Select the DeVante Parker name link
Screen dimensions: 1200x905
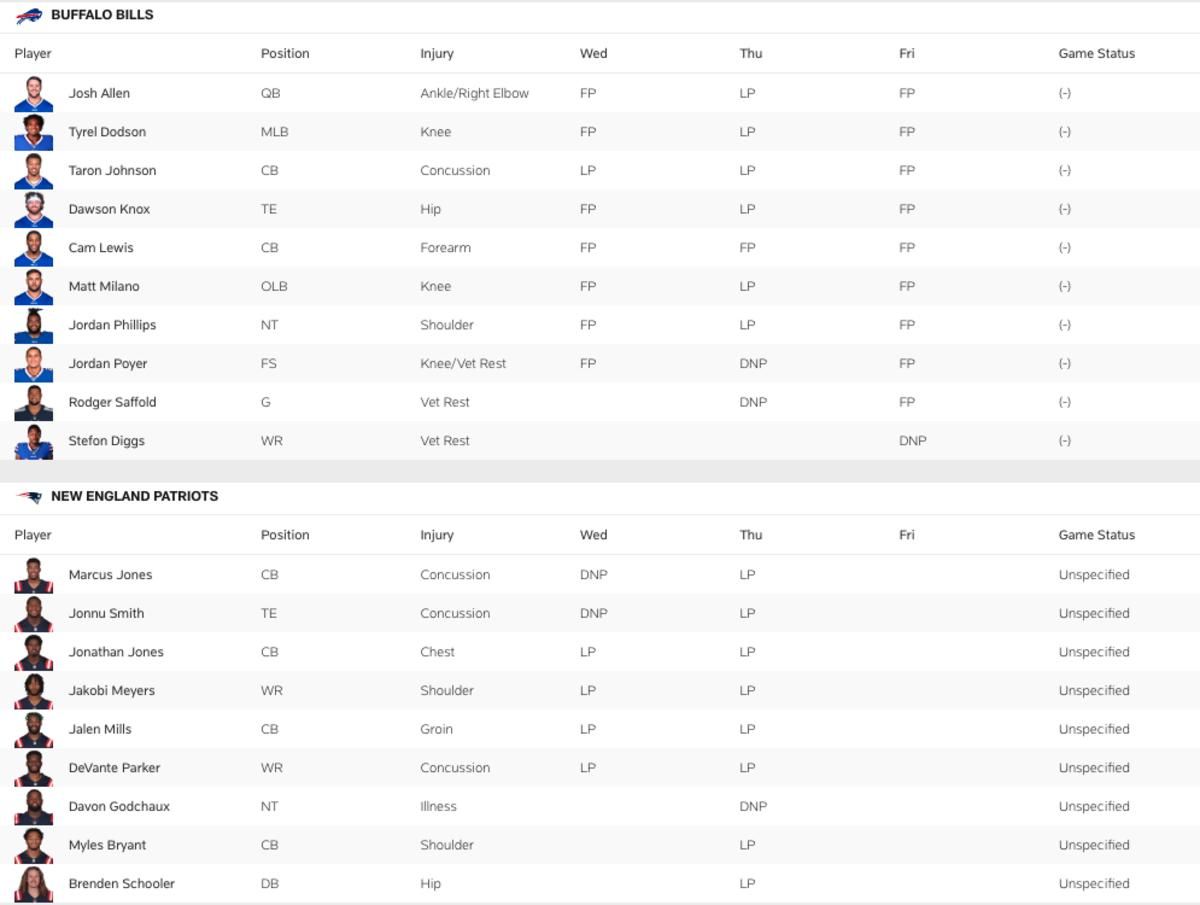pos(114,768)
